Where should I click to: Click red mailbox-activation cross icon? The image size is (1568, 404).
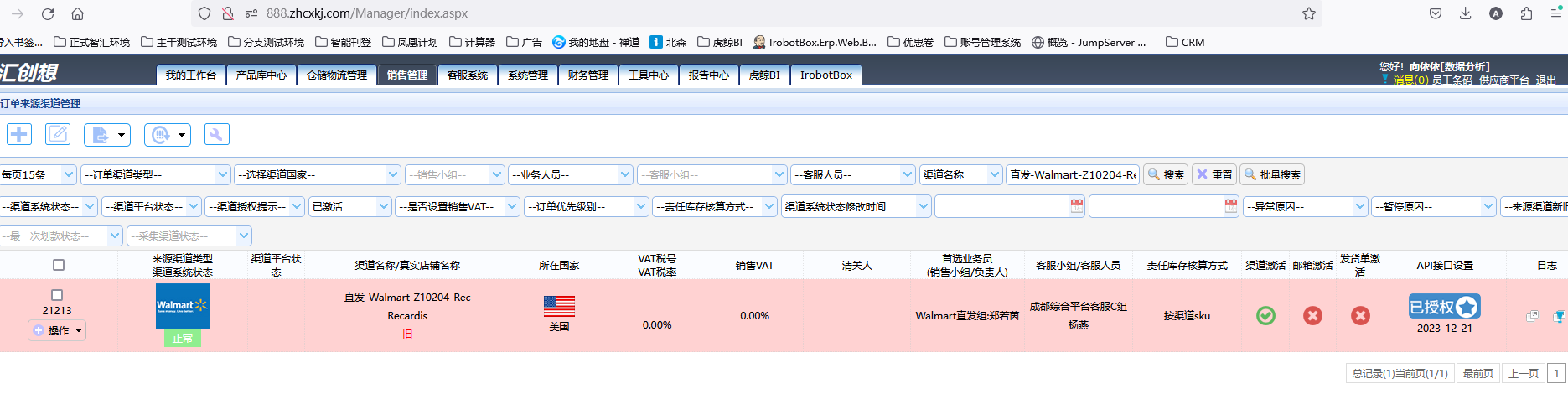(x=1312, y=315)
